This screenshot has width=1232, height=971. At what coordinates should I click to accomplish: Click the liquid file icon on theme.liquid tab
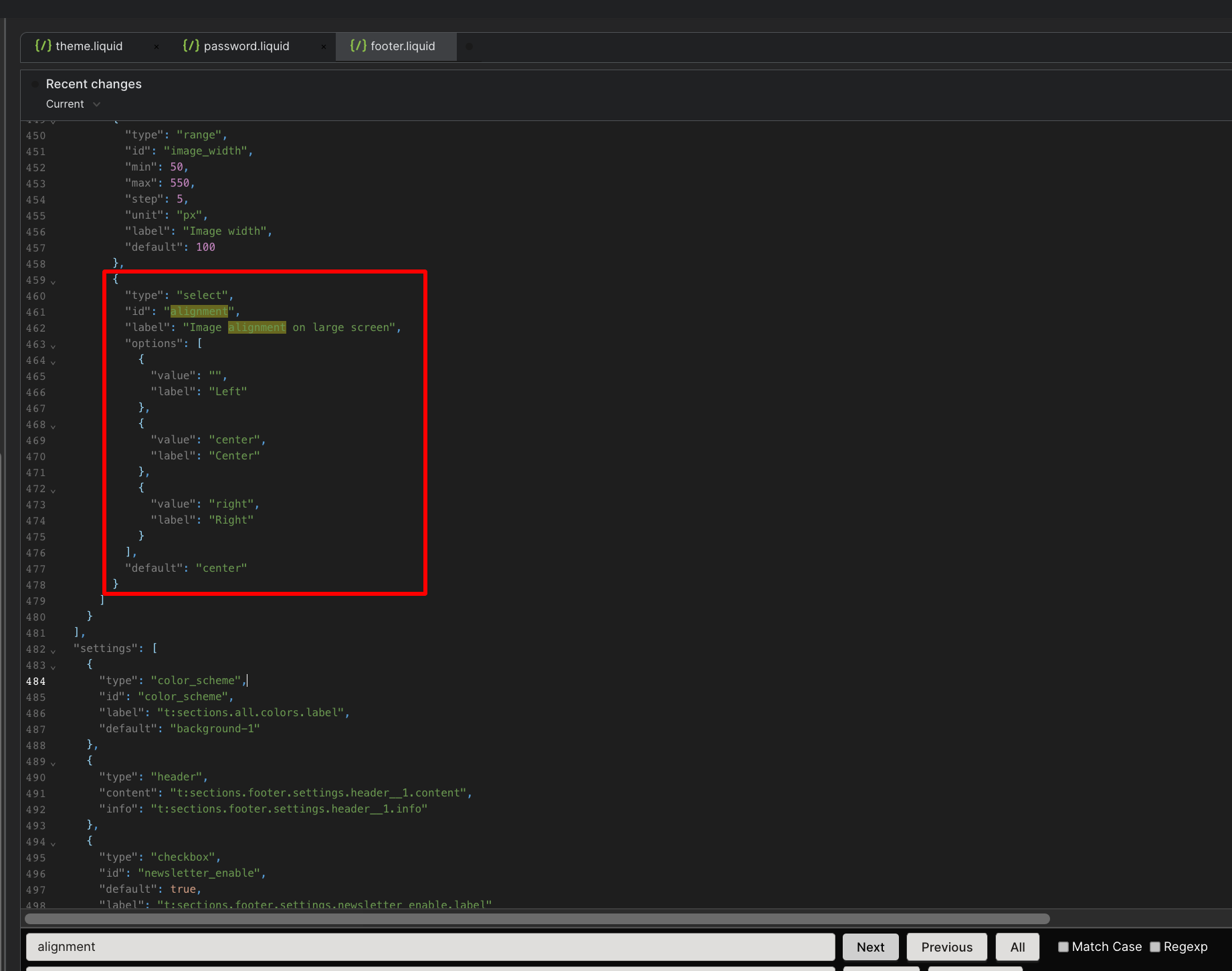click(x=43, y=45)
